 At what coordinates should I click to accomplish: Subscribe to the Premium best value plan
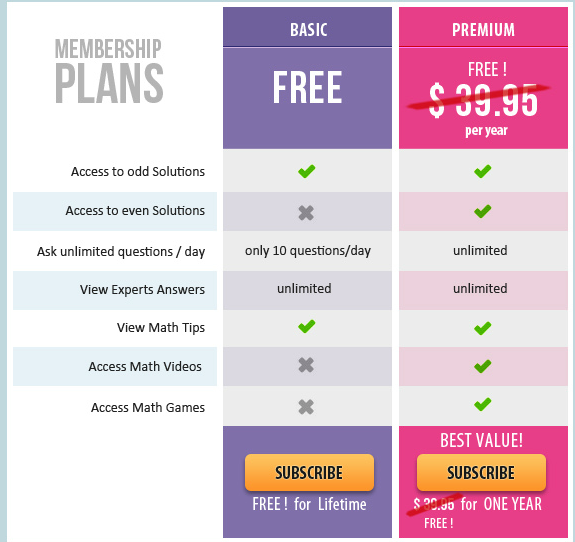tap(481, 473)
